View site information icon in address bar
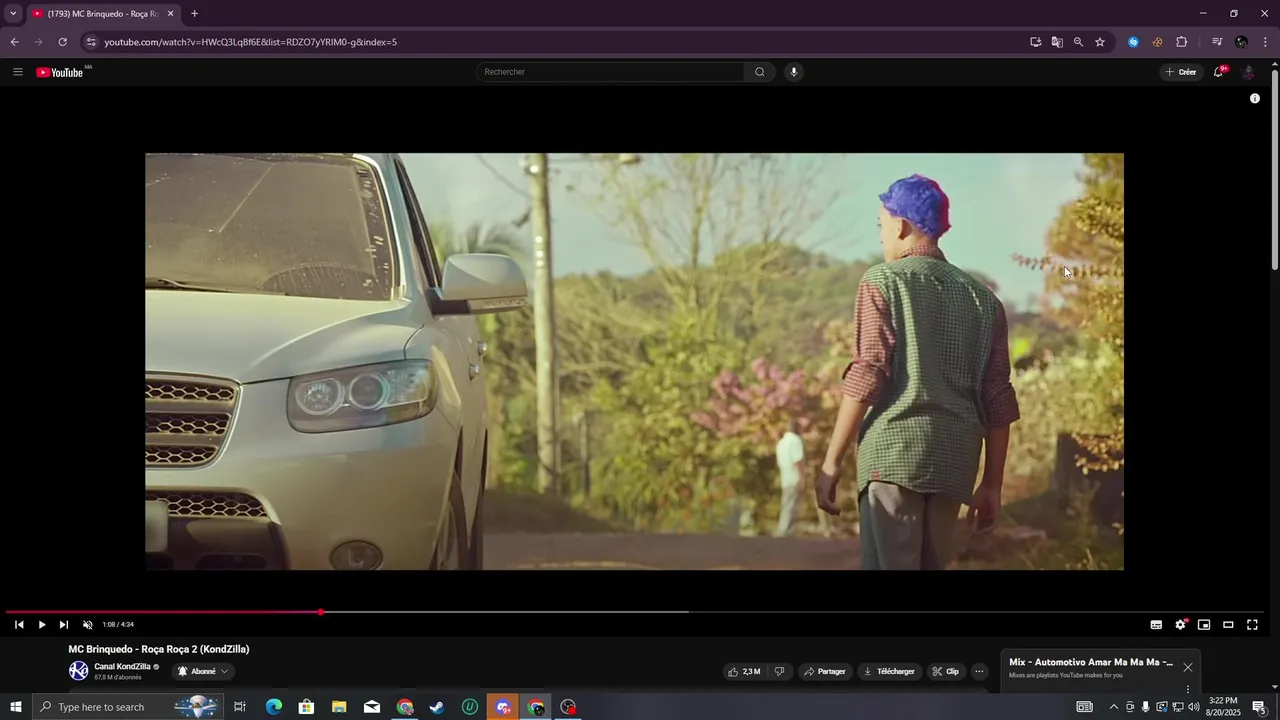The height and width of the screenshot is (720, 1280). (91, 42)
